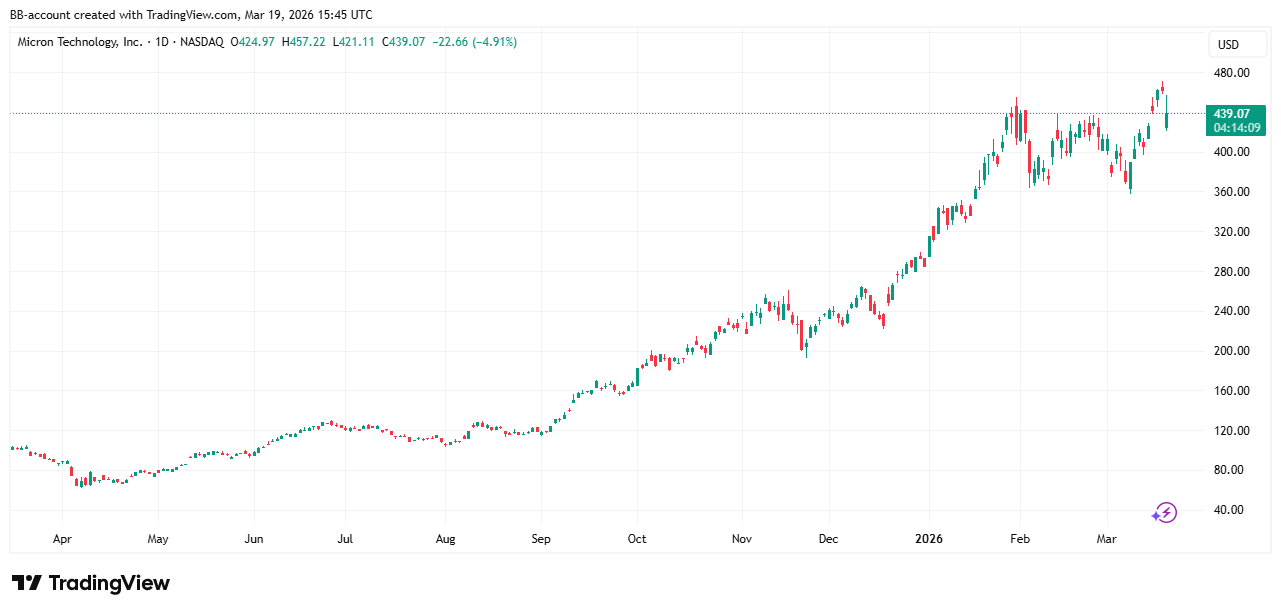This screenshot has height=613, width=1281.
Task: Select the 1D interval in the legend
Action: (161, 42)
